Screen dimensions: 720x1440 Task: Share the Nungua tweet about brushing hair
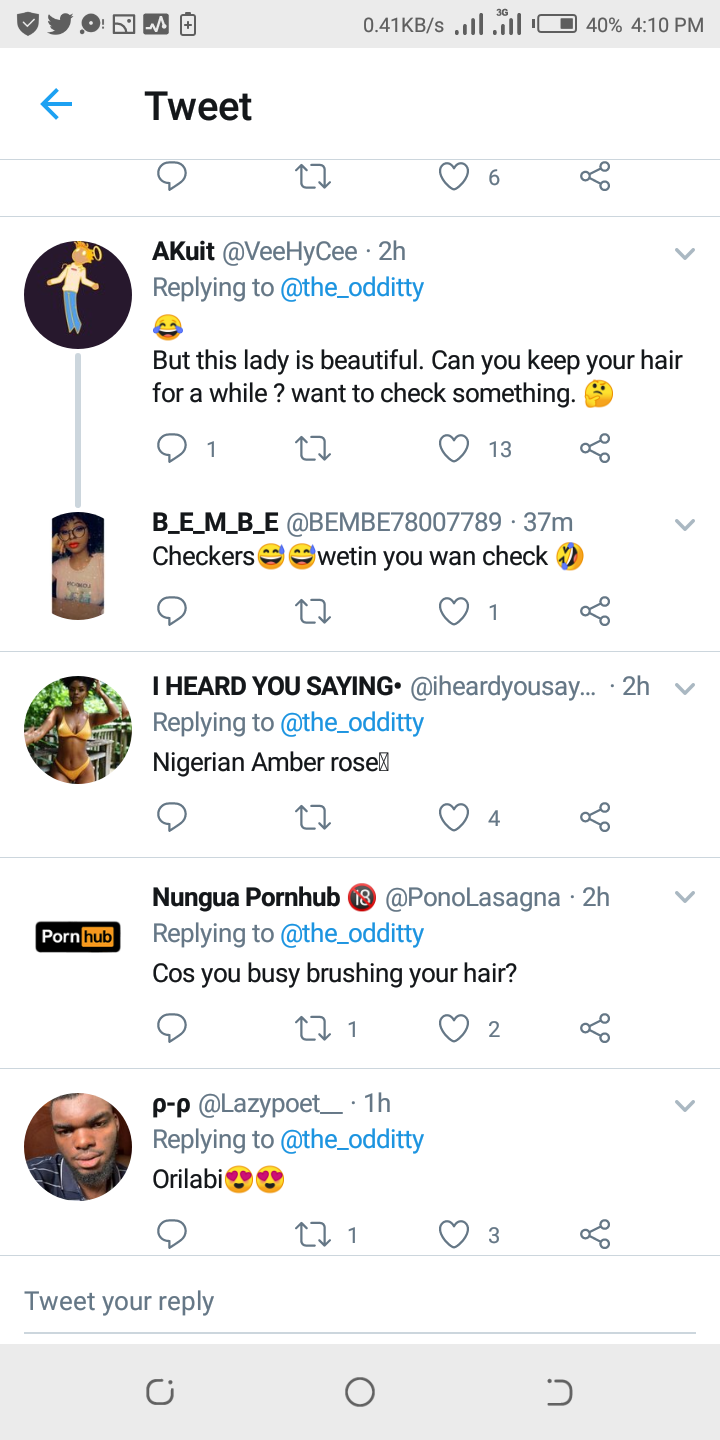[595, 1028]
